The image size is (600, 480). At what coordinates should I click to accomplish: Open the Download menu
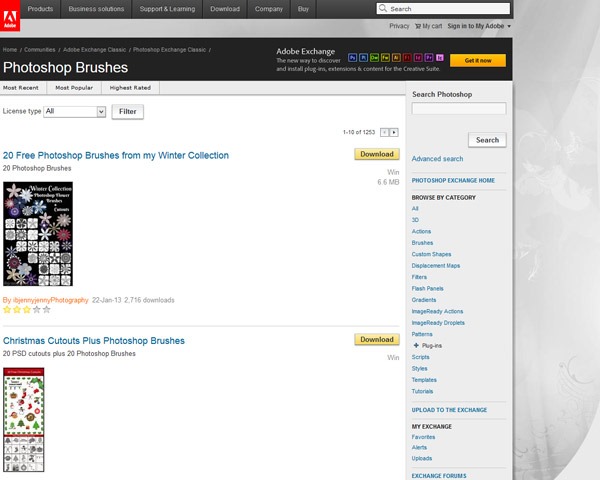[x=225, y=9]
